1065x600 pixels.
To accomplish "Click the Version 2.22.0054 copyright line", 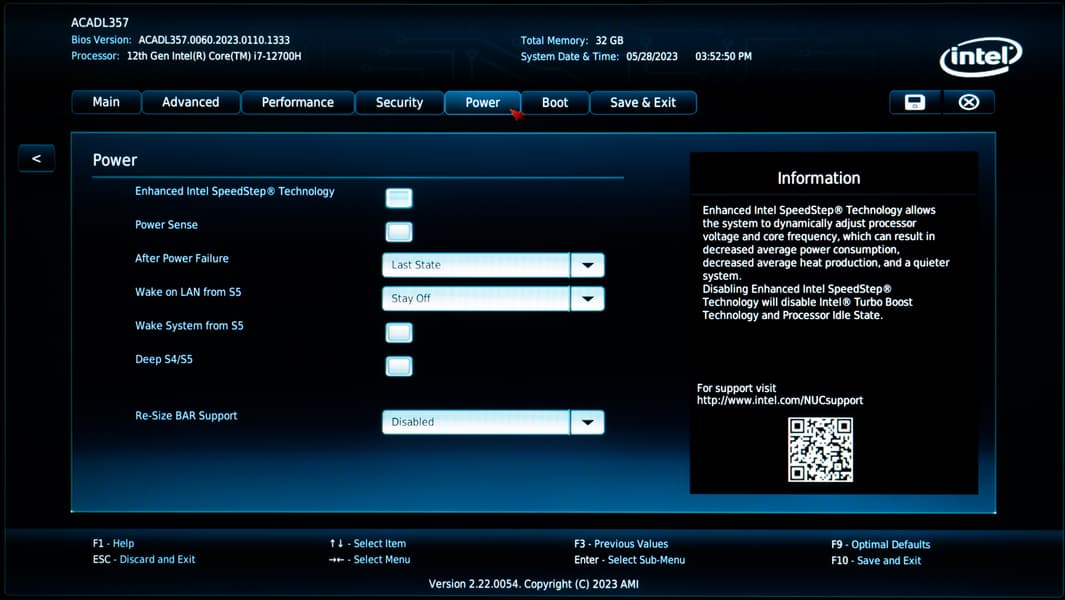I will click(533, 584).
